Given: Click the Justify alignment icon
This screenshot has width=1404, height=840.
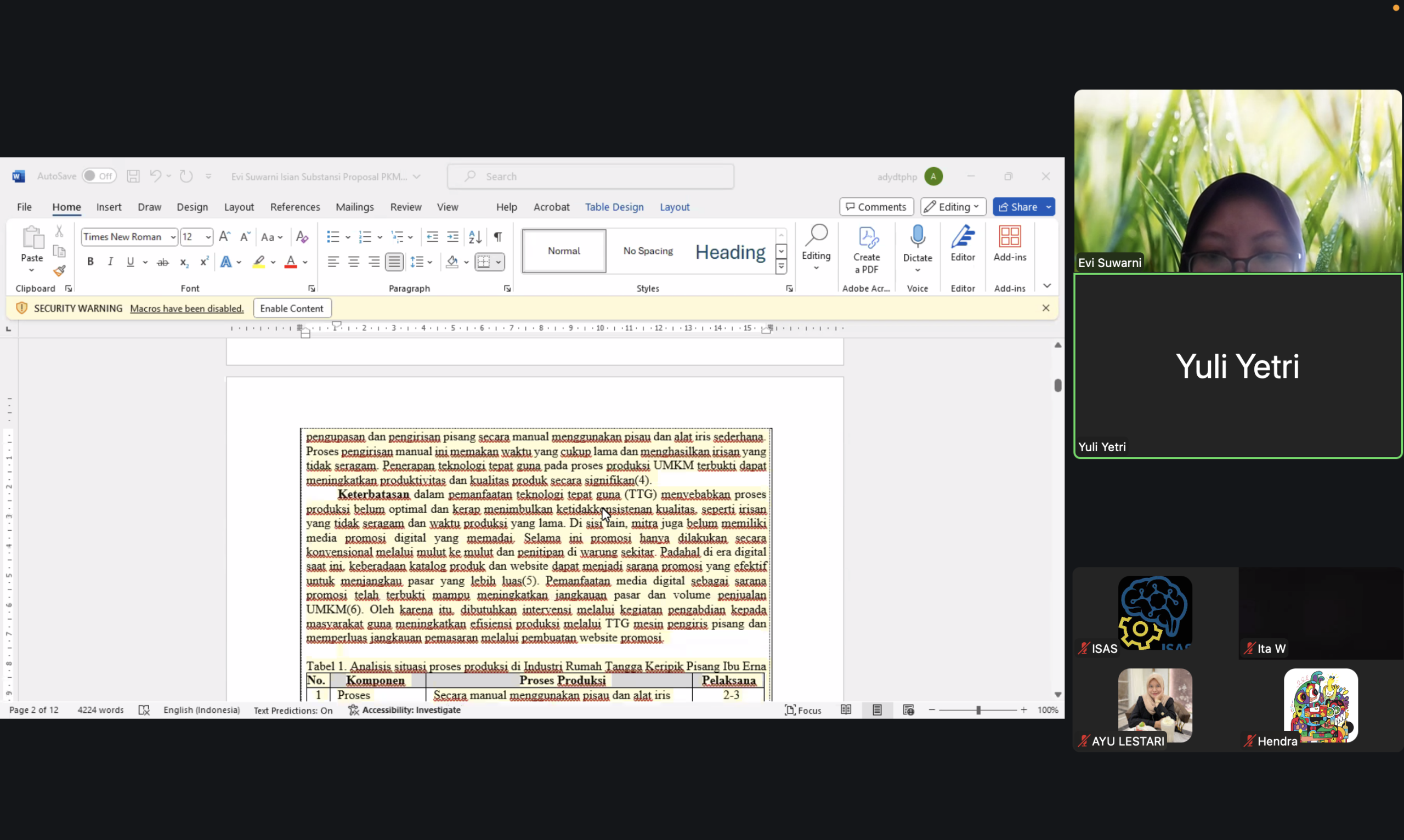Looking at the screenshot, I should 394,262.
